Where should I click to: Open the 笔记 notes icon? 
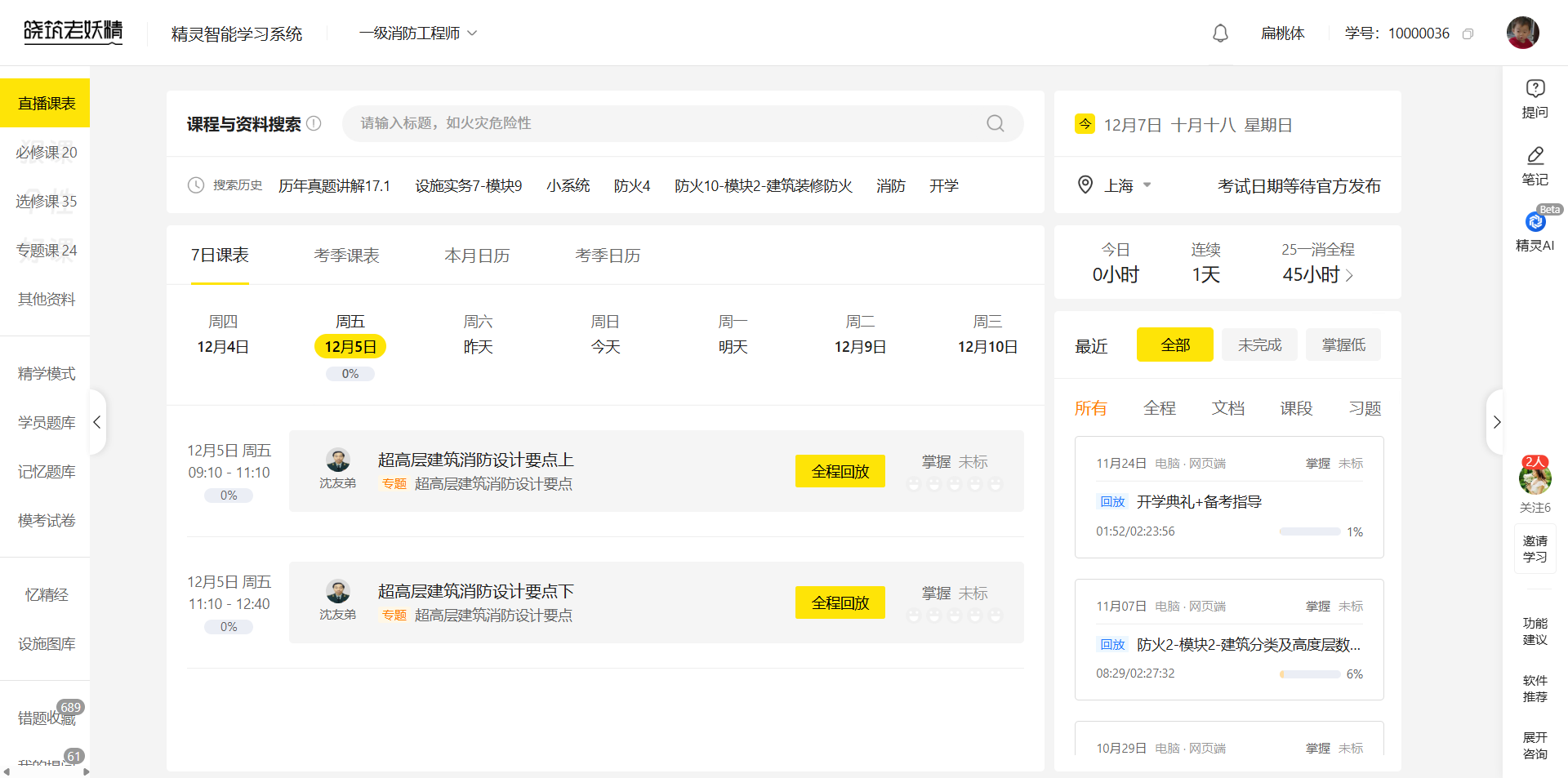1535,166
